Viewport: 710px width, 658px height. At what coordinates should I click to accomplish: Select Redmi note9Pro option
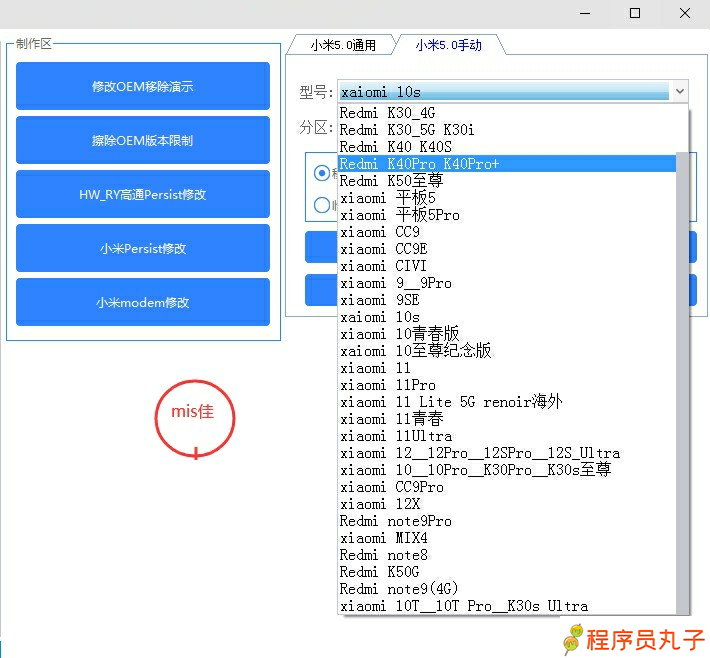507,521
